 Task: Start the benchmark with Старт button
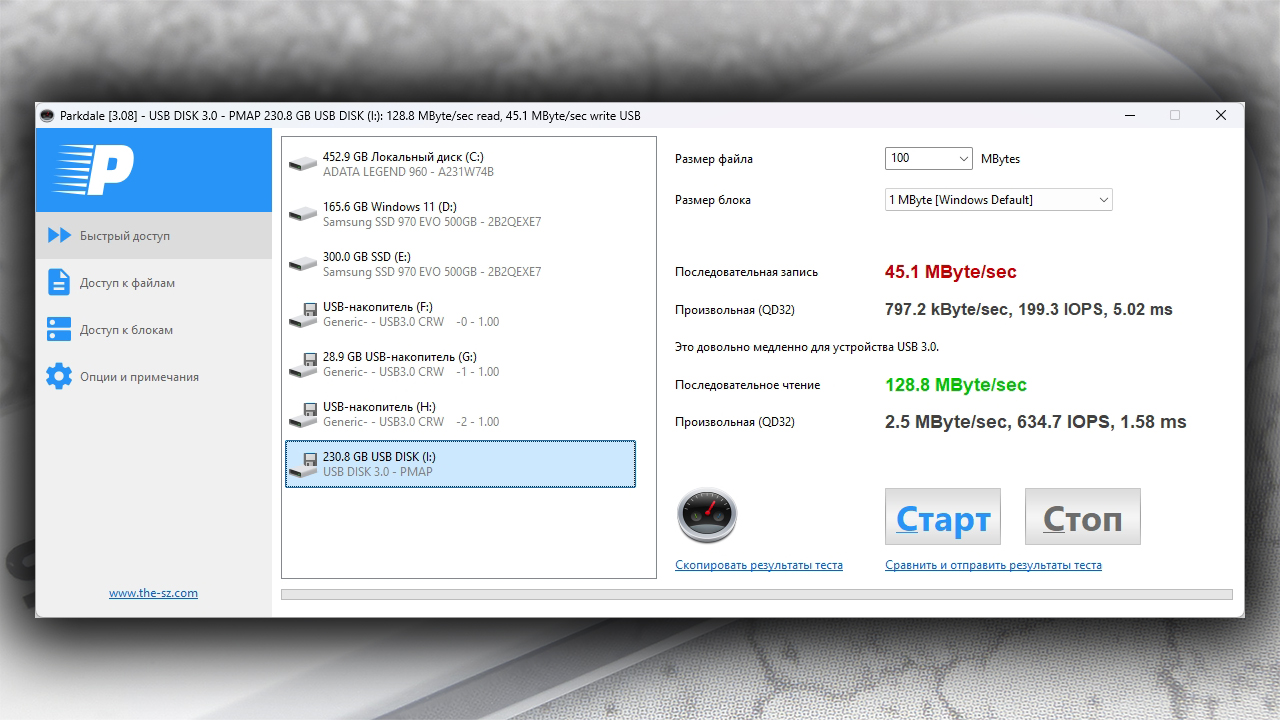point(943,517)
